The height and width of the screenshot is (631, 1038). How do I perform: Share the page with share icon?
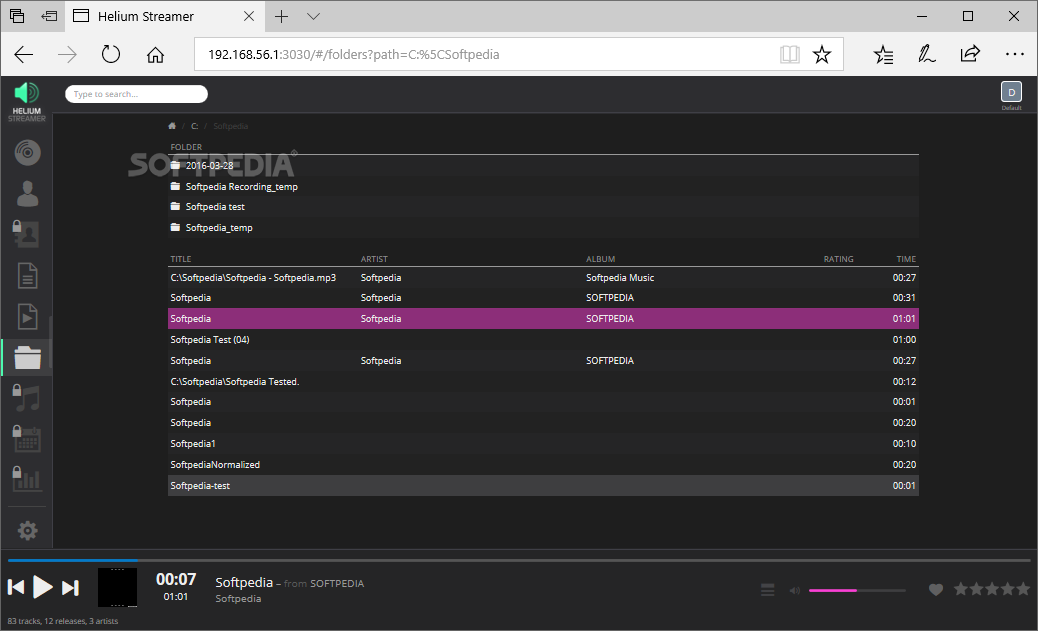[x=970, y=54]
